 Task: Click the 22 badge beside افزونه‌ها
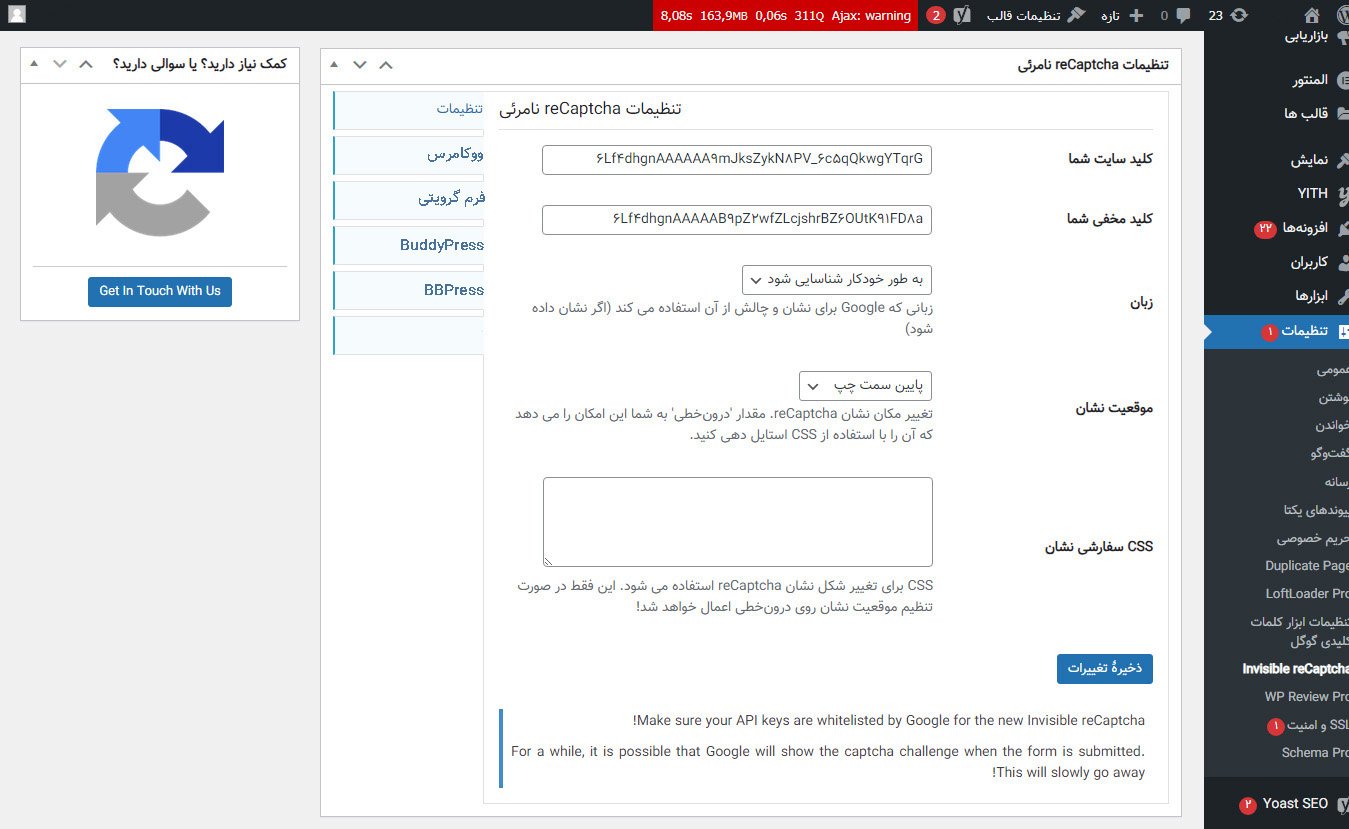coord(1265,229)
